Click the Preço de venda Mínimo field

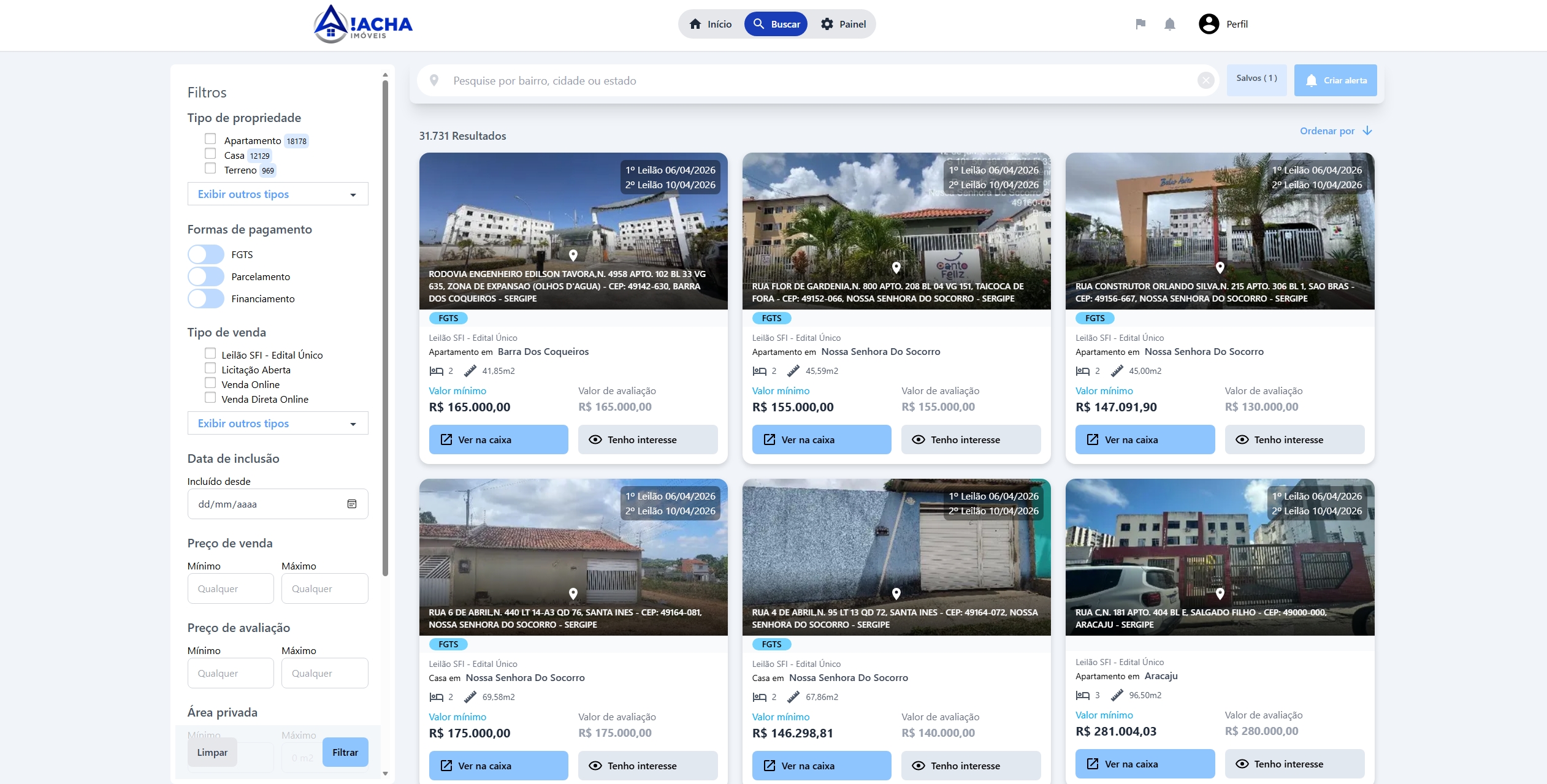click(231, 588)
